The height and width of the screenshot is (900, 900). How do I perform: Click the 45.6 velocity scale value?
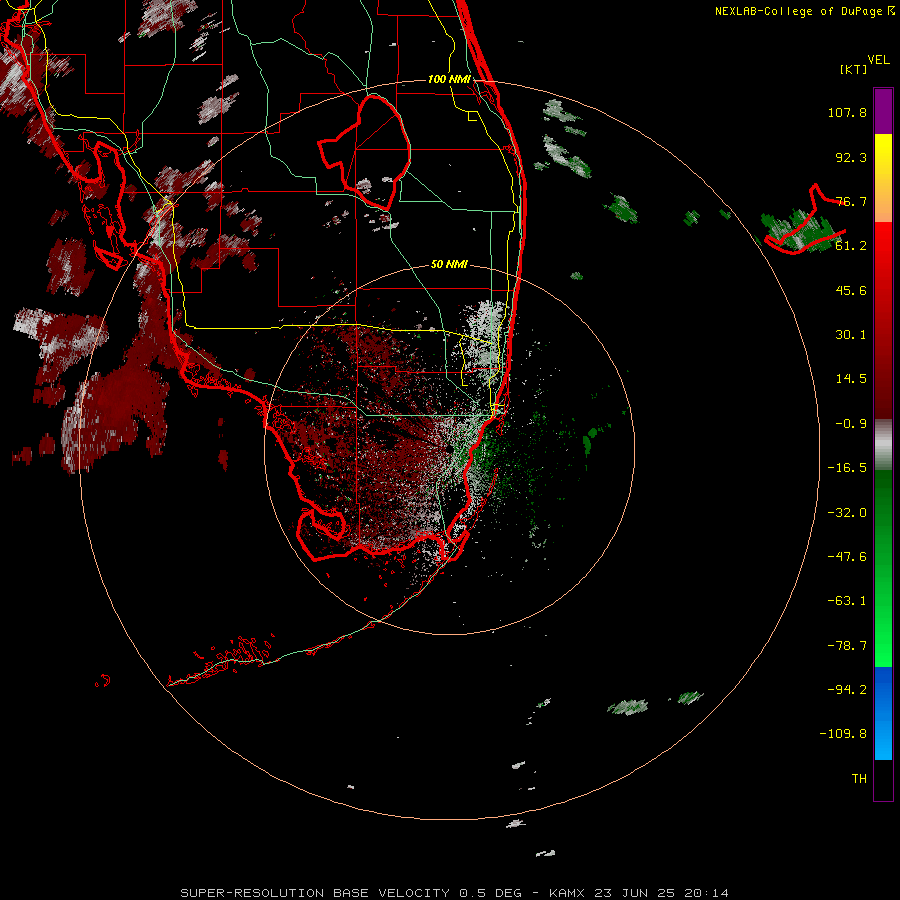(x=851, y=290)
